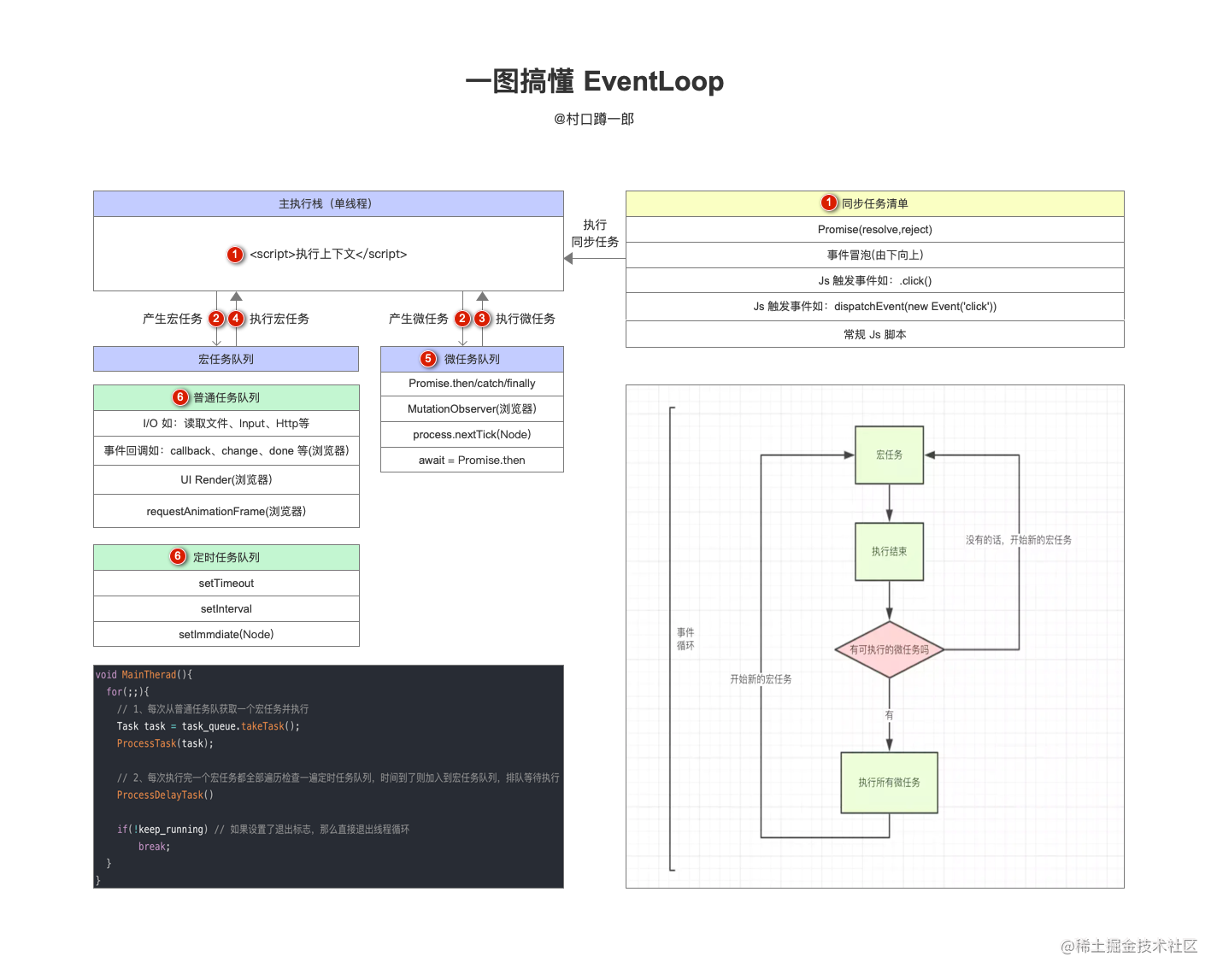Viewport: 1223px width, 980px height.
Task: Click the code line "ProcessDelayTask()"
Action: coord(165,795)
